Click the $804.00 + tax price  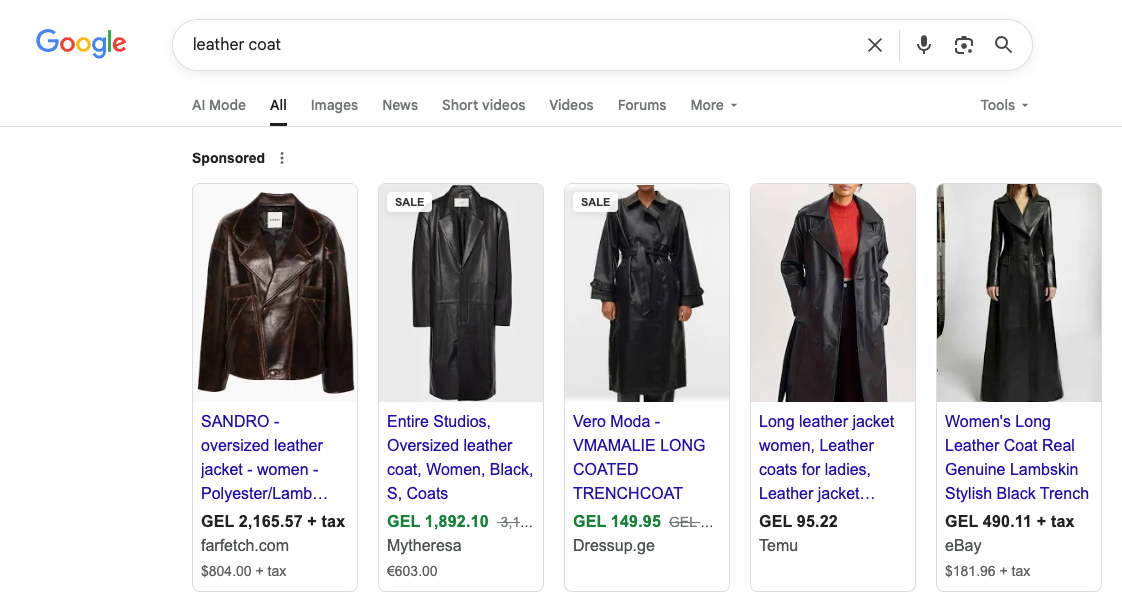pos(243,571)
